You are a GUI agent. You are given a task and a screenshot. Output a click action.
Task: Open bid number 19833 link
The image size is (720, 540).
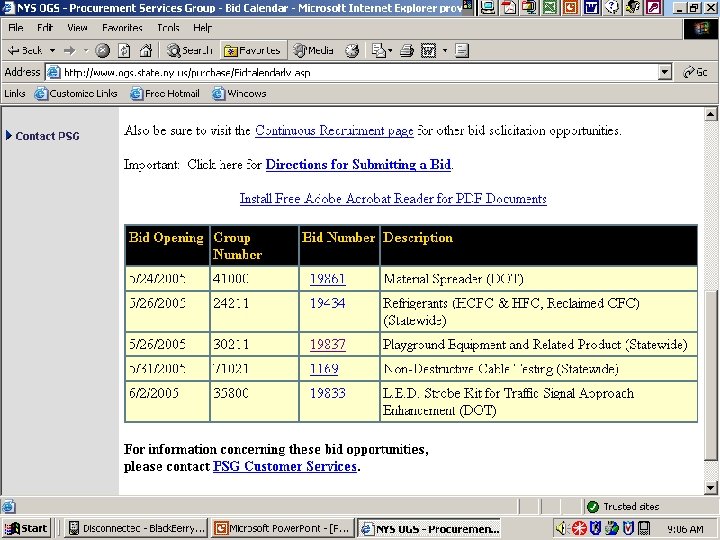(327, 393)
